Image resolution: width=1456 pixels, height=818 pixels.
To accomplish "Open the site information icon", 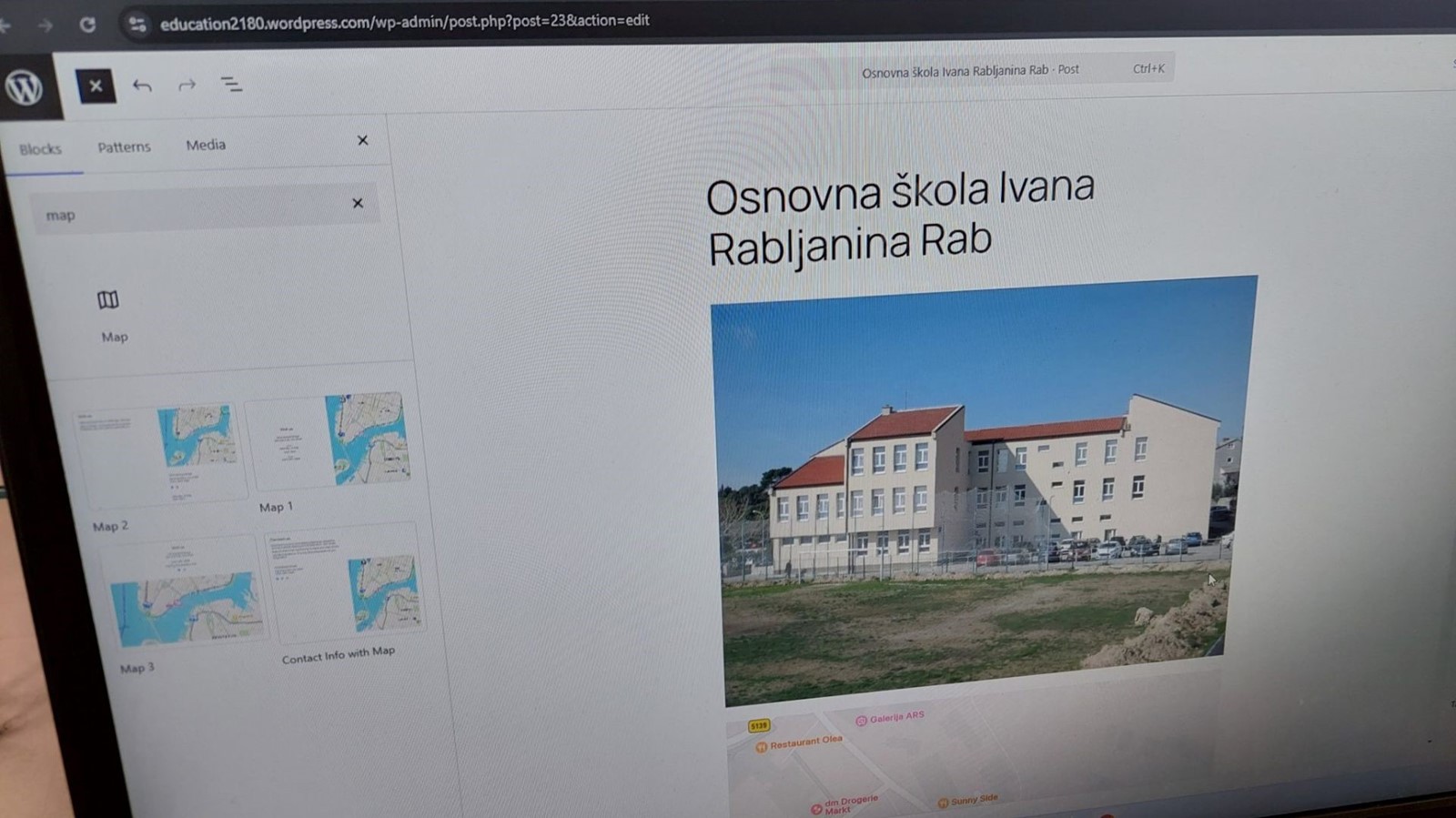I will click(x=137, y=25).
